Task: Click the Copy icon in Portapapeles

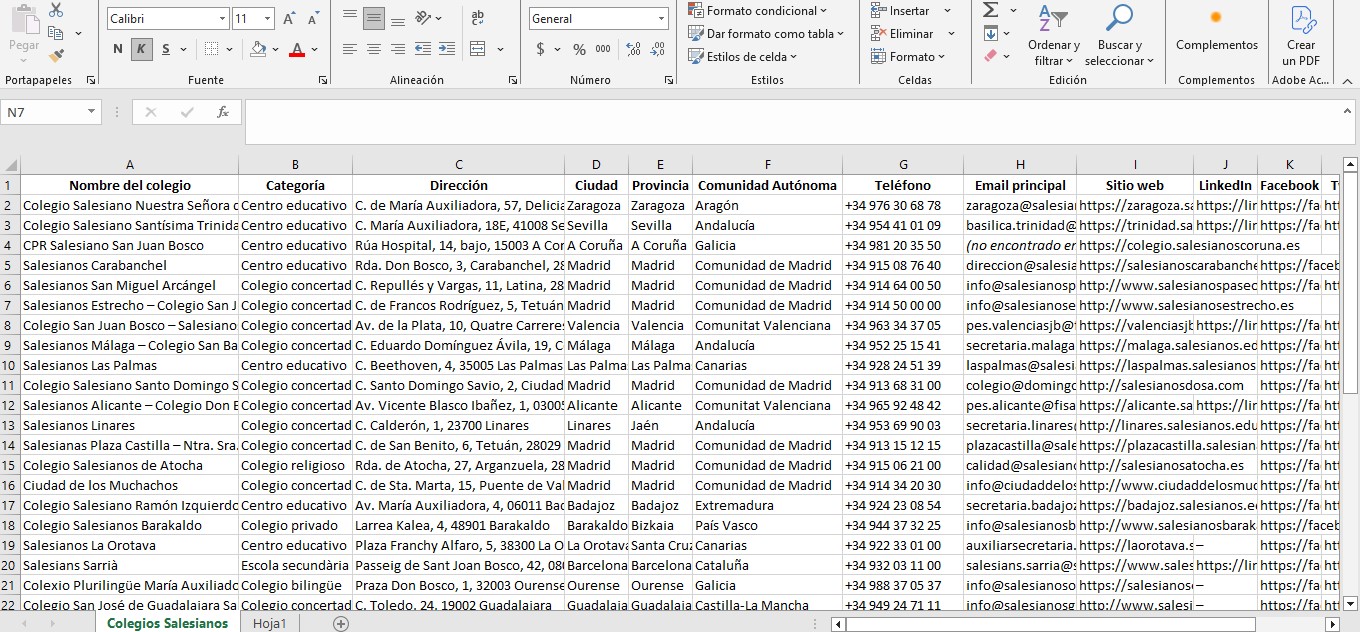Action: (x=56, y=33)
